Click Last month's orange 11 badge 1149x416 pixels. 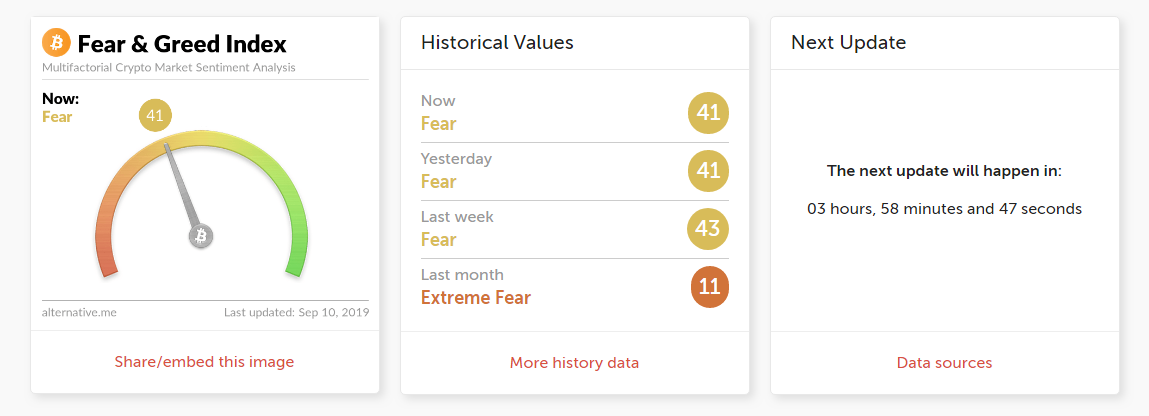pos(709,287)
